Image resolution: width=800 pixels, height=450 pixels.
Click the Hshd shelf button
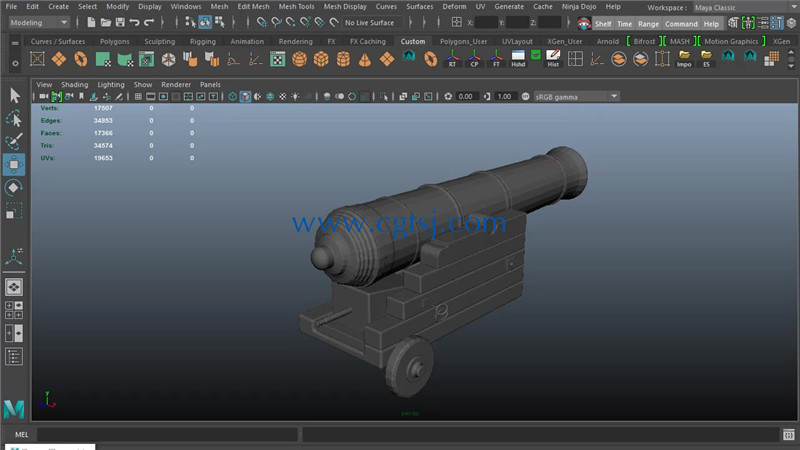pos(518,59)
